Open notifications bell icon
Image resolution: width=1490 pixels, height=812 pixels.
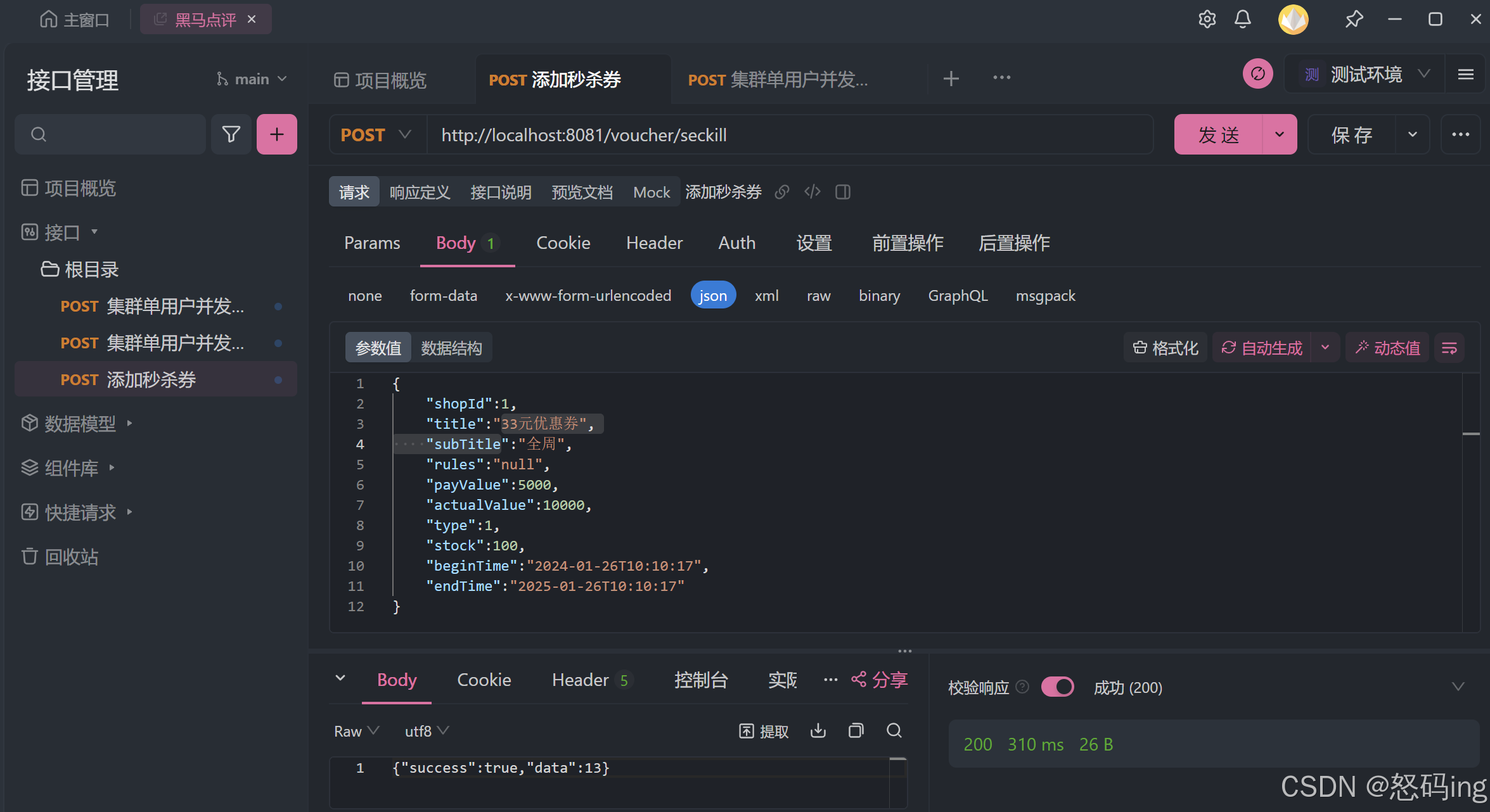[1243, 20]
